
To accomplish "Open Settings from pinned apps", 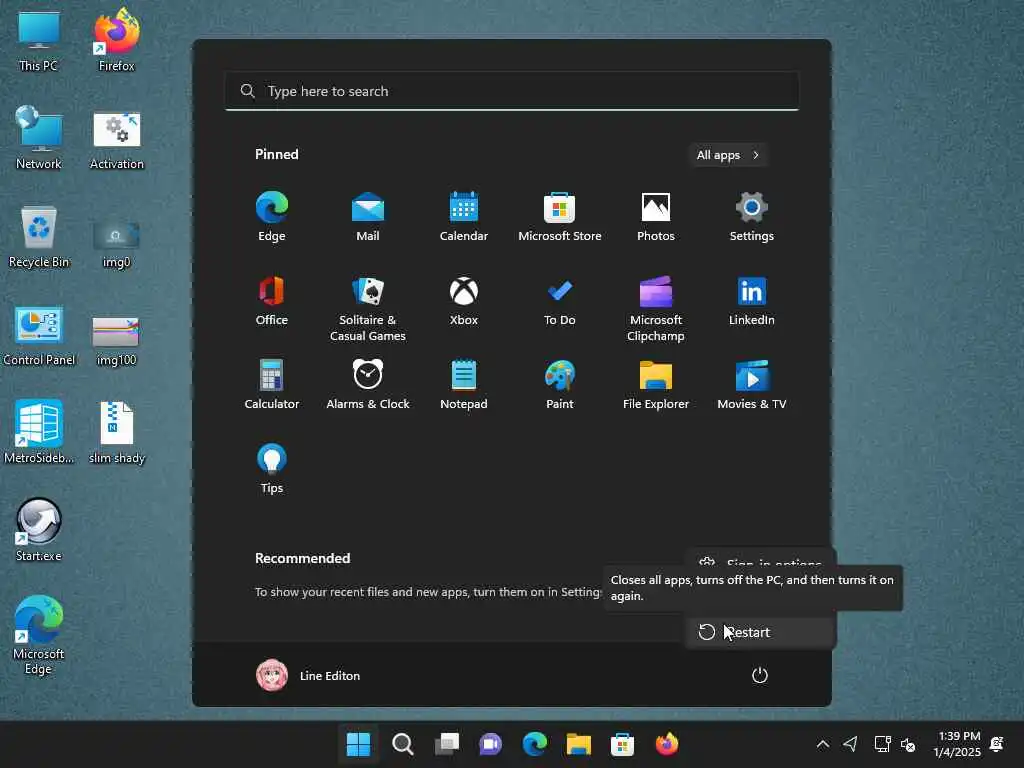I will tap(752, 217).
